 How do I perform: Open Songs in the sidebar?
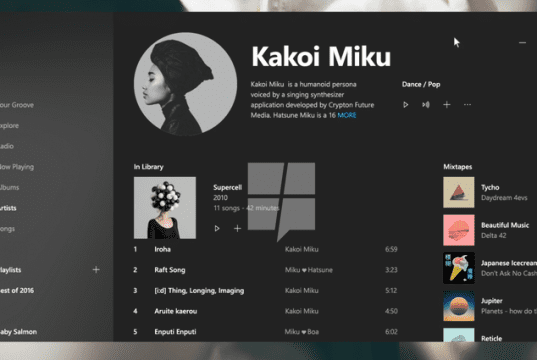tap(7, 229)
